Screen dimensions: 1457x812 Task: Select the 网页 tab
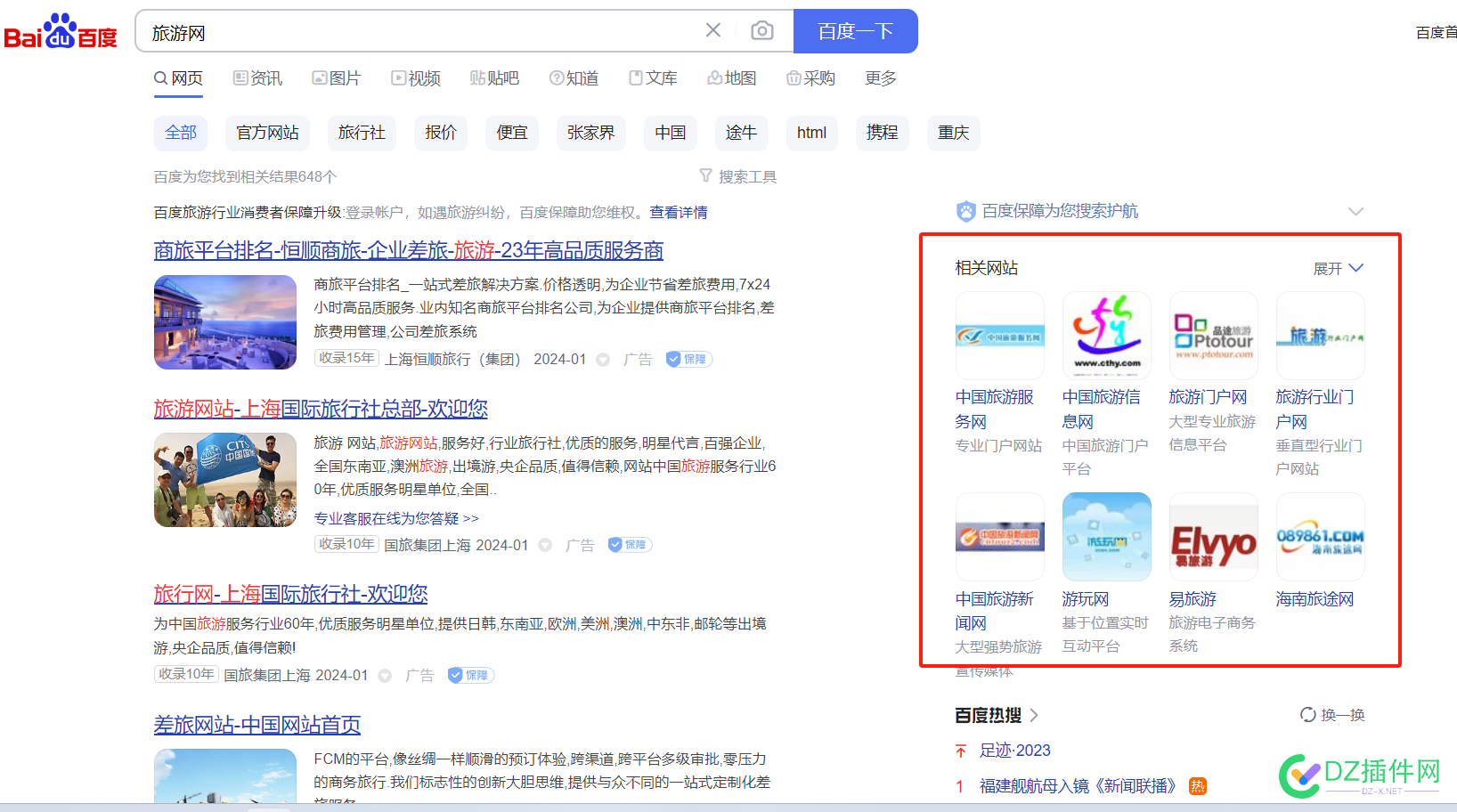[178, 78]
